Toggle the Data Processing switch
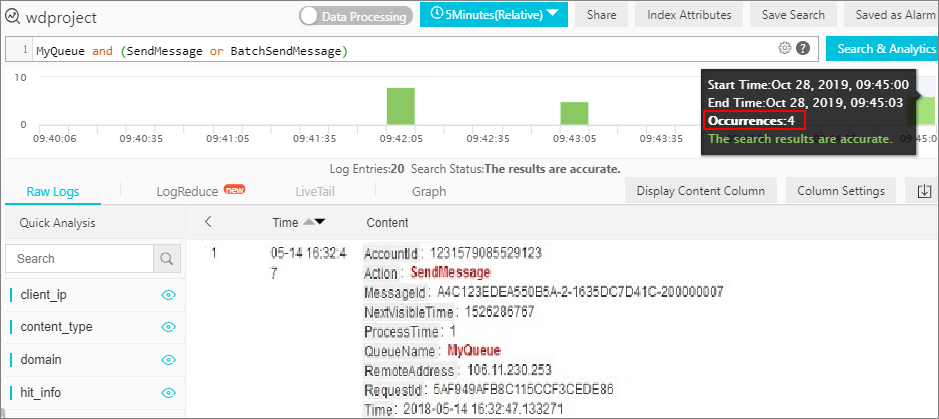Screen dimensions: 939x419 click(356, 16)
